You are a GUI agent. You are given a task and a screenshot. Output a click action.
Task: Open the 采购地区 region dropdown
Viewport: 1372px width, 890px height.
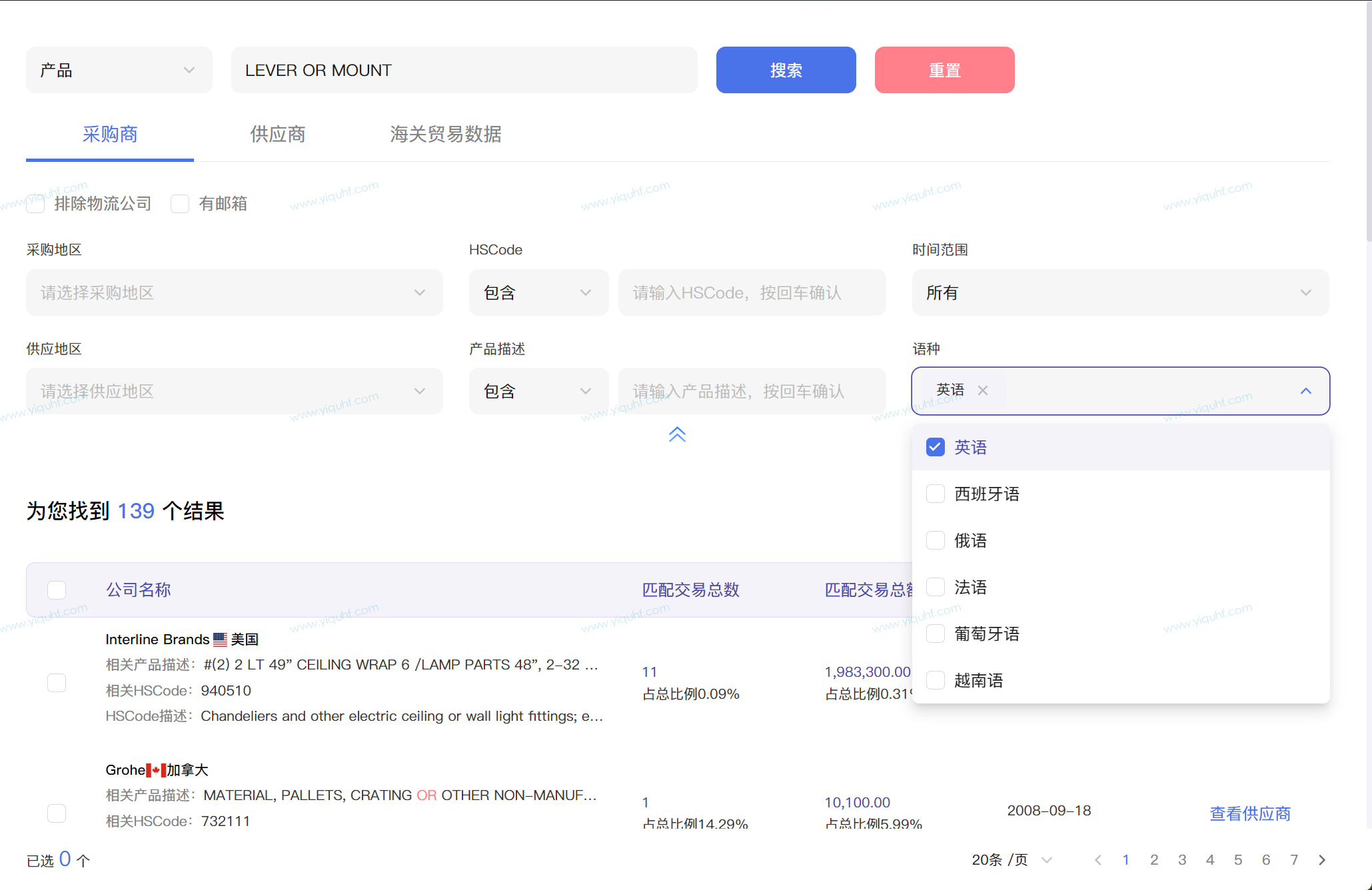[235, 292]
